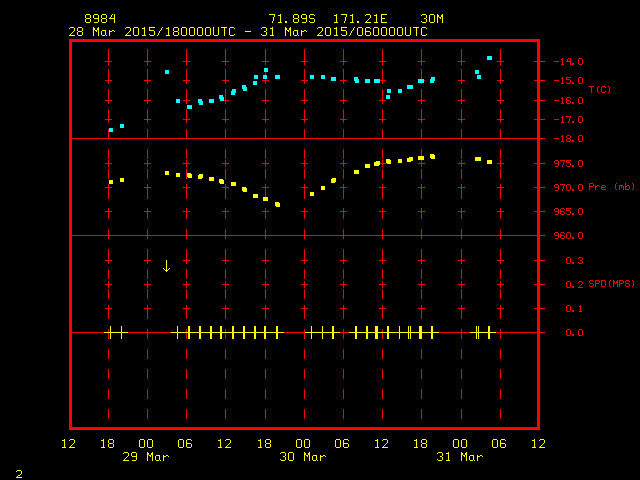Click the end time '31 Mar 2015/060000UTC'
640x480 pixels.
coord(344,32)
